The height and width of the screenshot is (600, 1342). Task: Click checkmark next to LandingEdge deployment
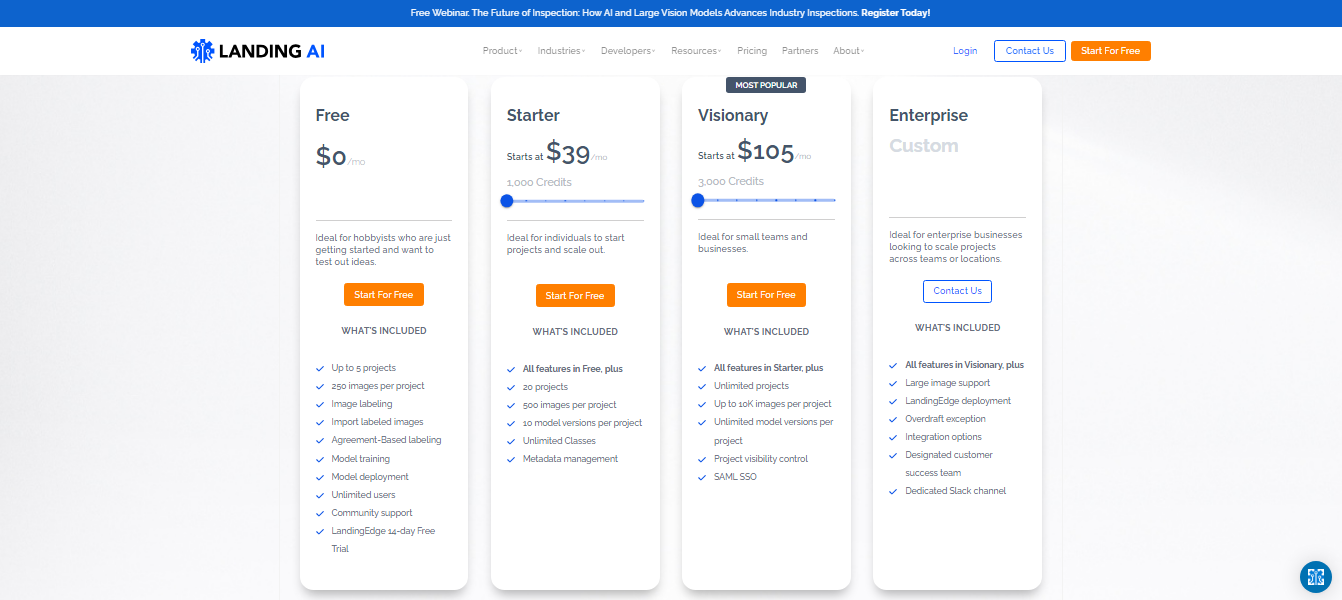point(894,401)
